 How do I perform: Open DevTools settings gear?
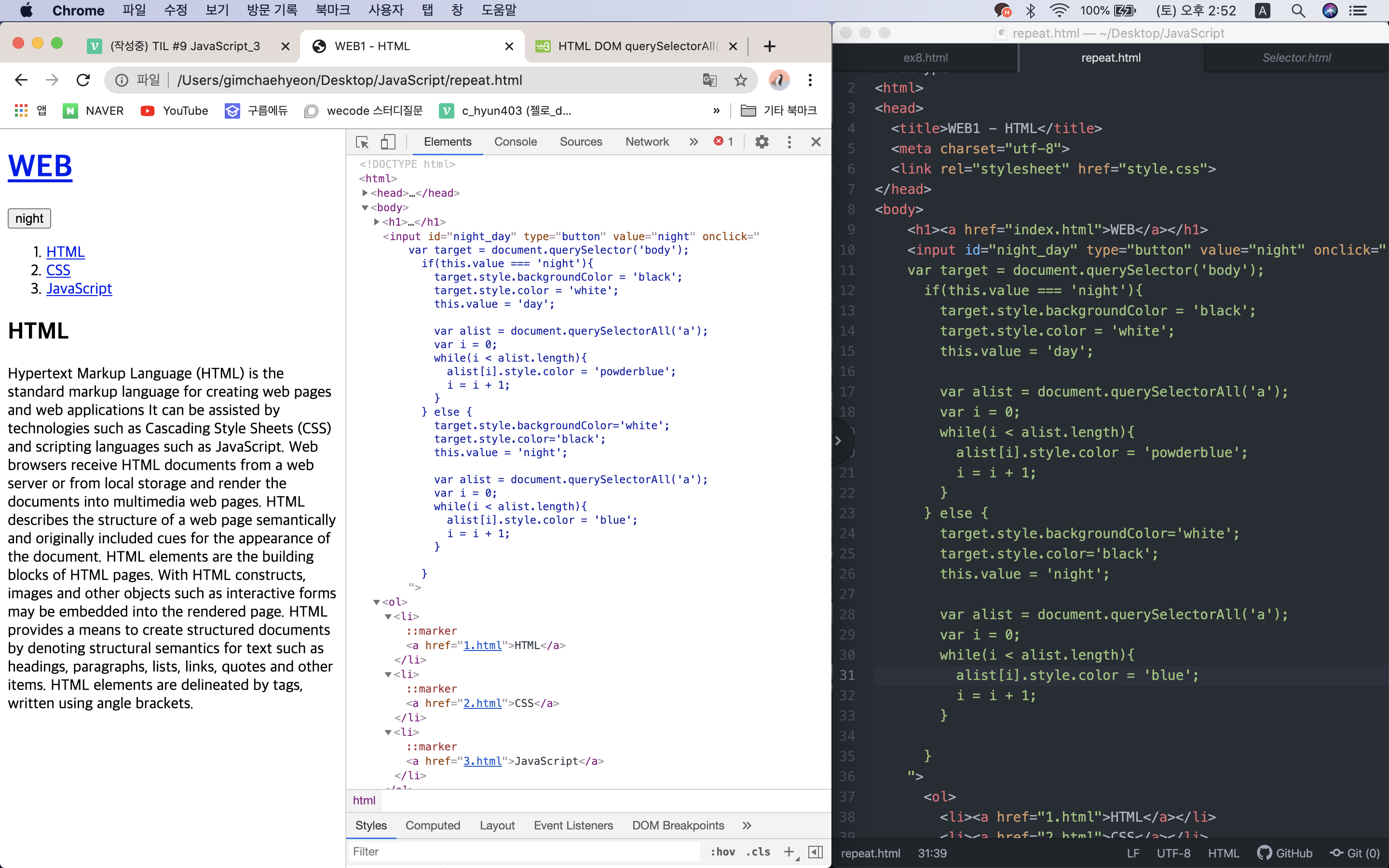click(762, 142)
